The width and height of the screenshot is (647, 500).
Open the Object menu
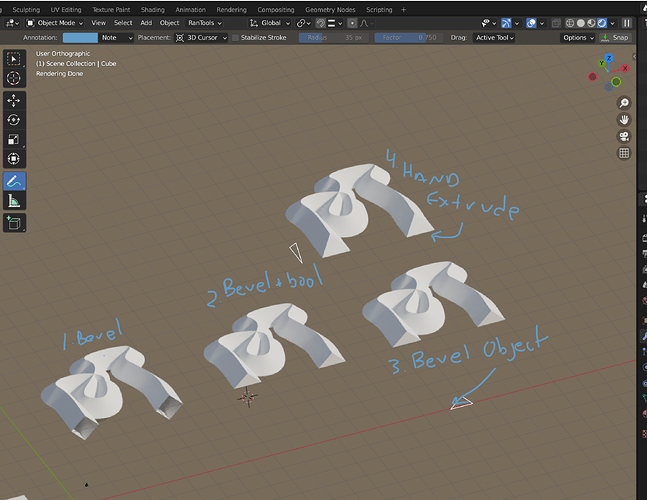pyautogui.click(x=169, y=23)
